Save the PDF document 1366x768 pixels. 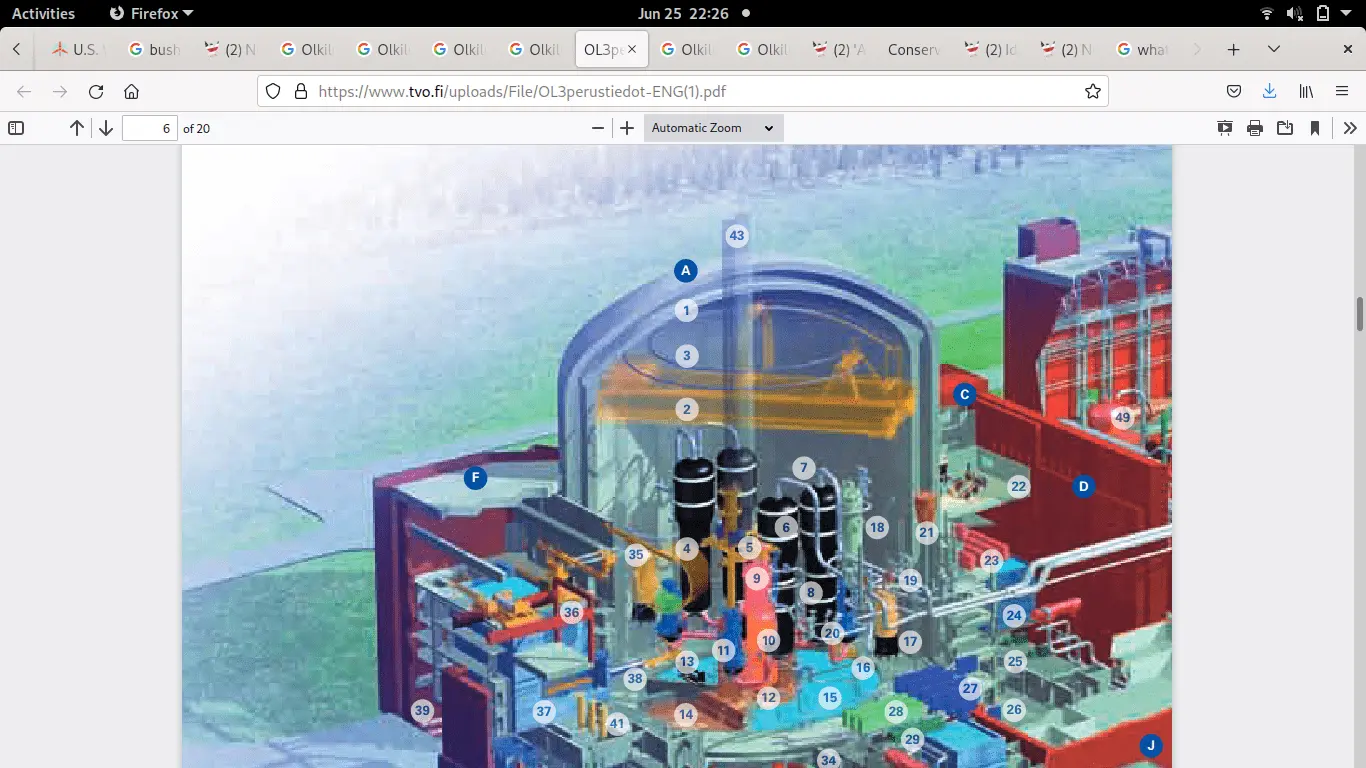click(1285, 128)
